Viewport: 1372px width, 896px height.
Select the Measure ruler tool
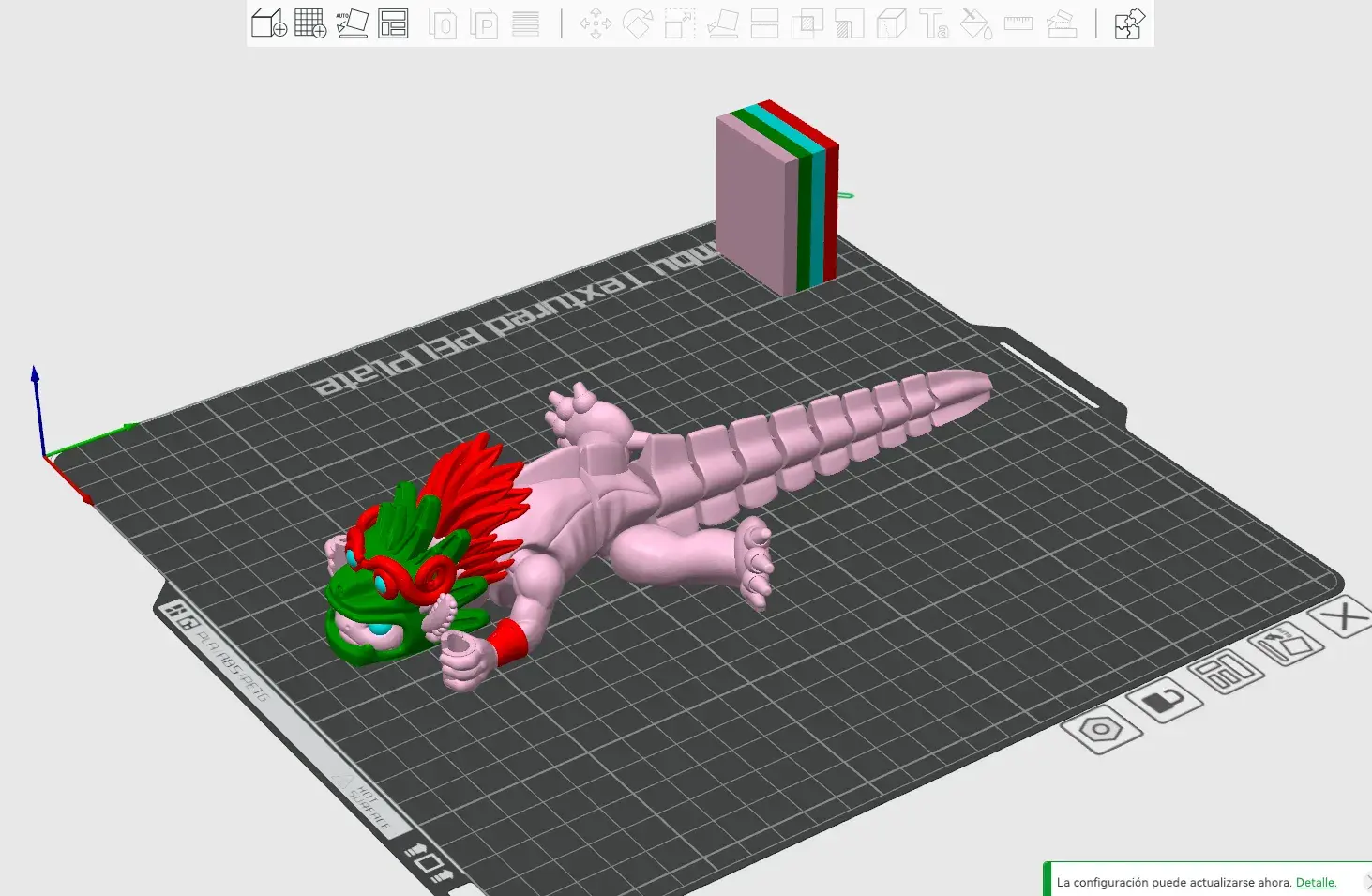click(1018, 23)
